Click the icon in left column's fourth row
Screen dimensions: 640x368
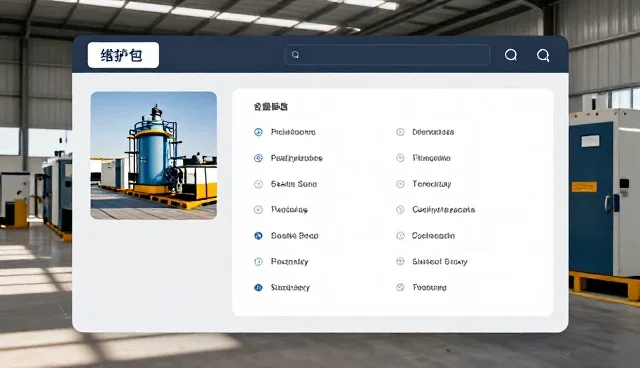pos(258,210)
